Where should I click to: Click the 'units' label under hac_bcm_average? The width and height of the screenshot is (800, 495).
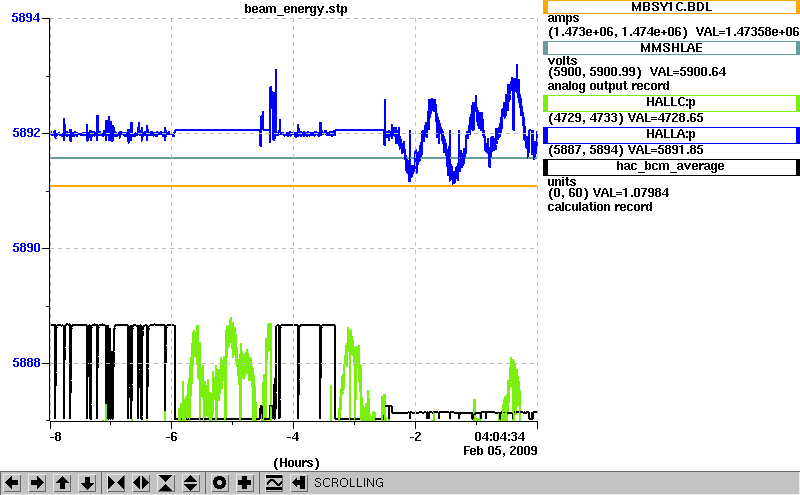coord(562,182)
